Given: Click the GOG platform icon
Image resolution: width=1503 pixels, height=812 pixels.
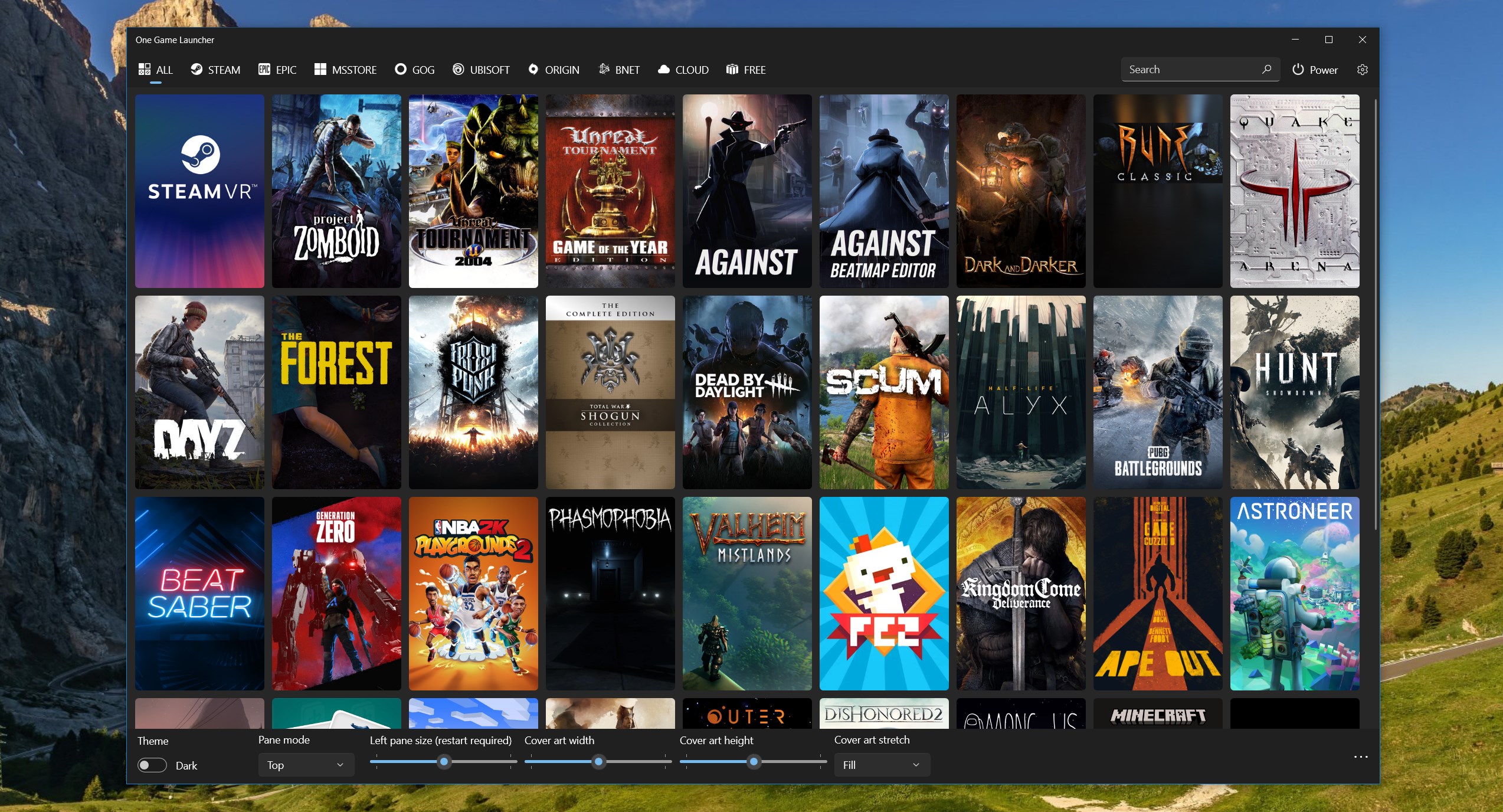Looking at the screenshot, I should (401, 70).
